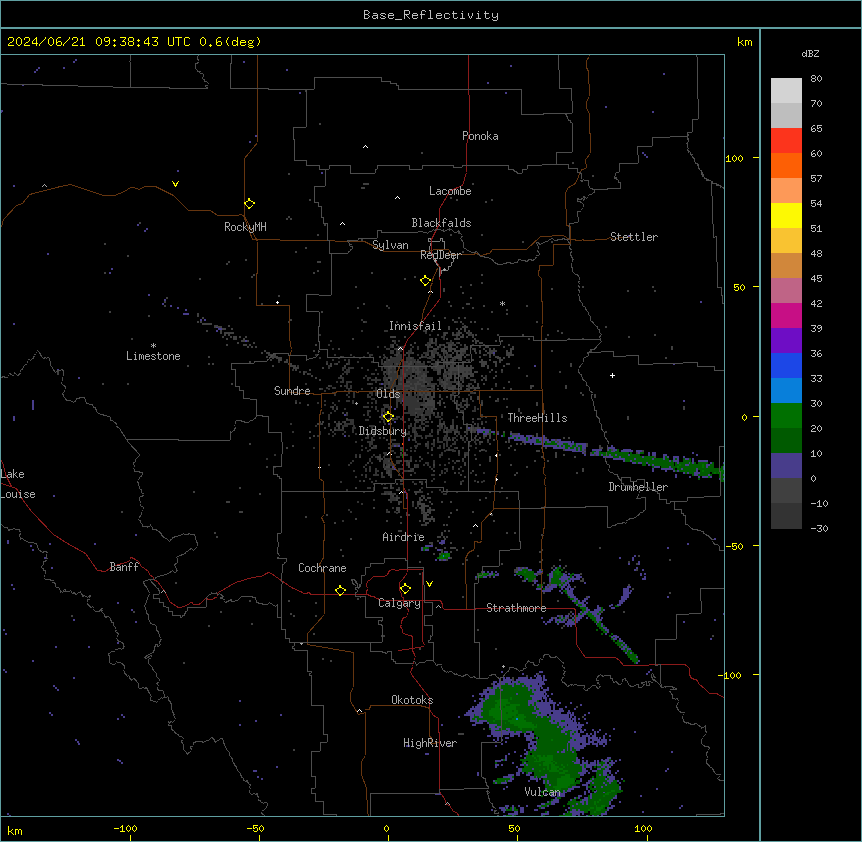The image size is (862, 842).
Task: Click the dBZ legend heading
Action: tap(810, 54)
